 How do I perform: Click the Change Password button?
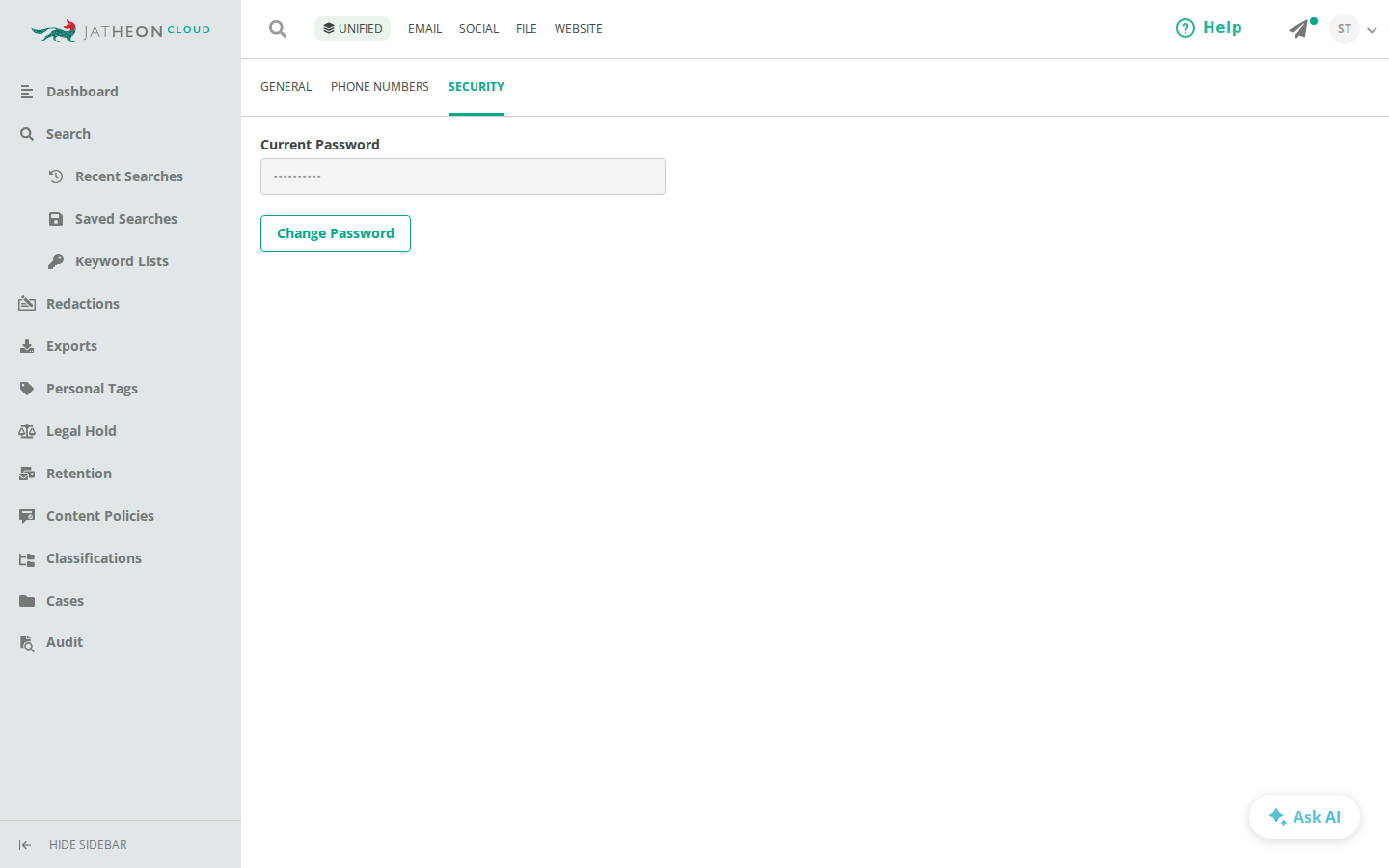tap(336, 233)
